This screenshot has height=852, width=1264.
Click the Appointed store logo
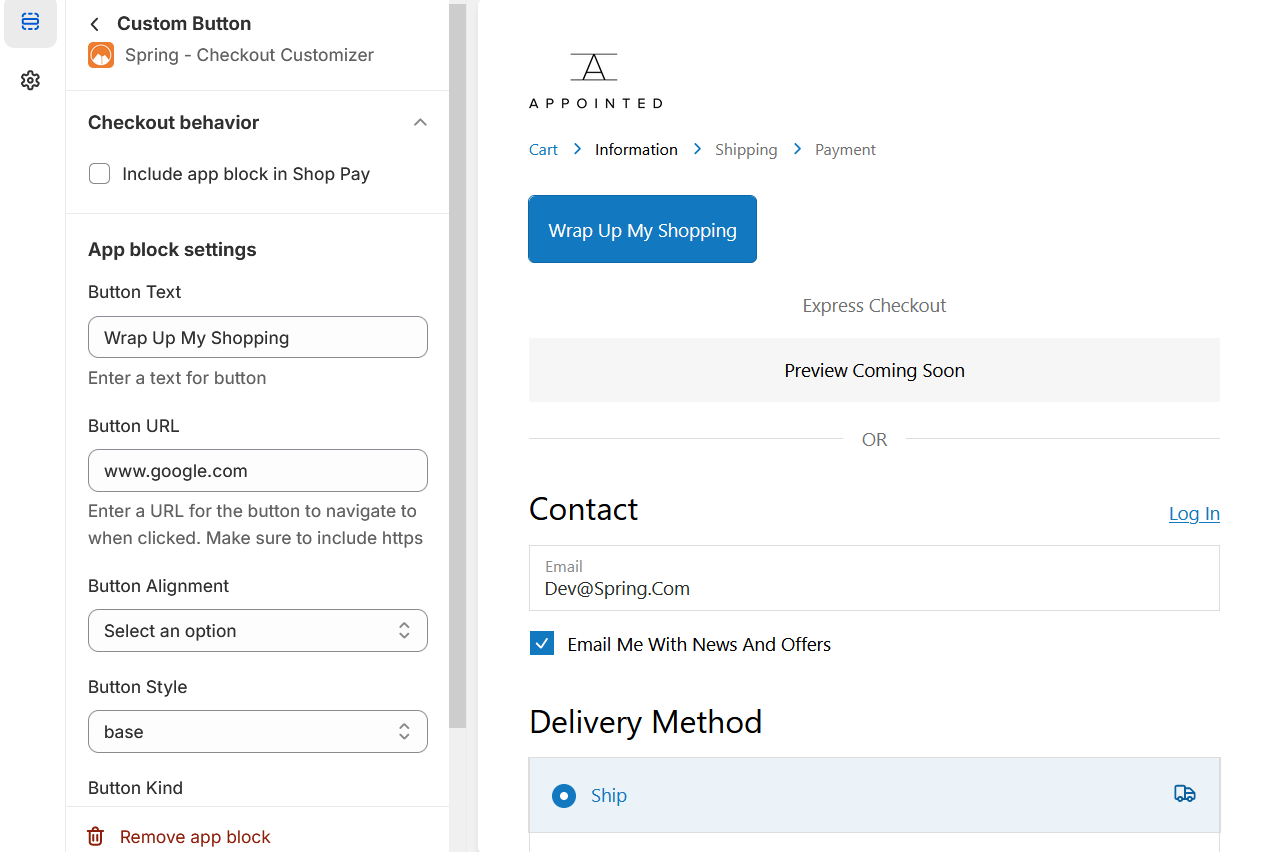[595, 80]
